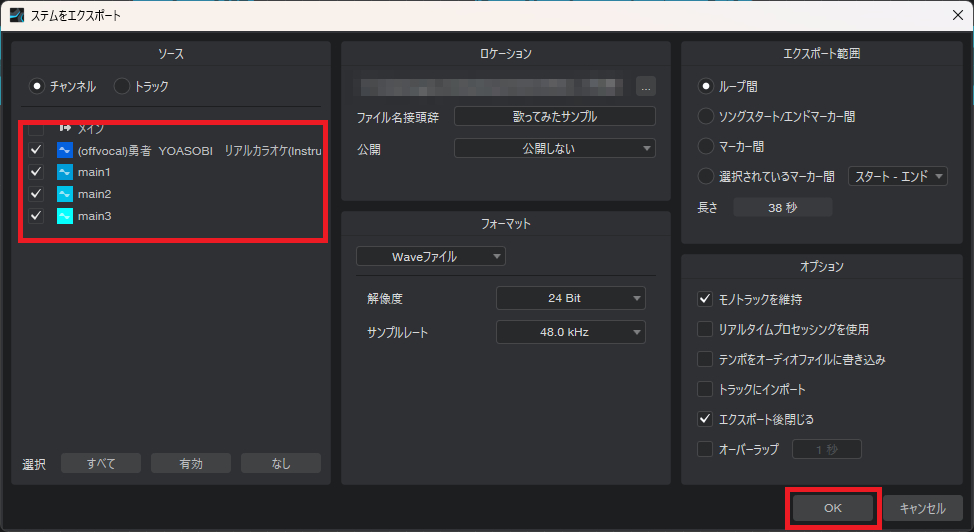Viewport: 974px width, 532px height.
Task: Select the マーカー間 export range option
Action: (706, 147)
